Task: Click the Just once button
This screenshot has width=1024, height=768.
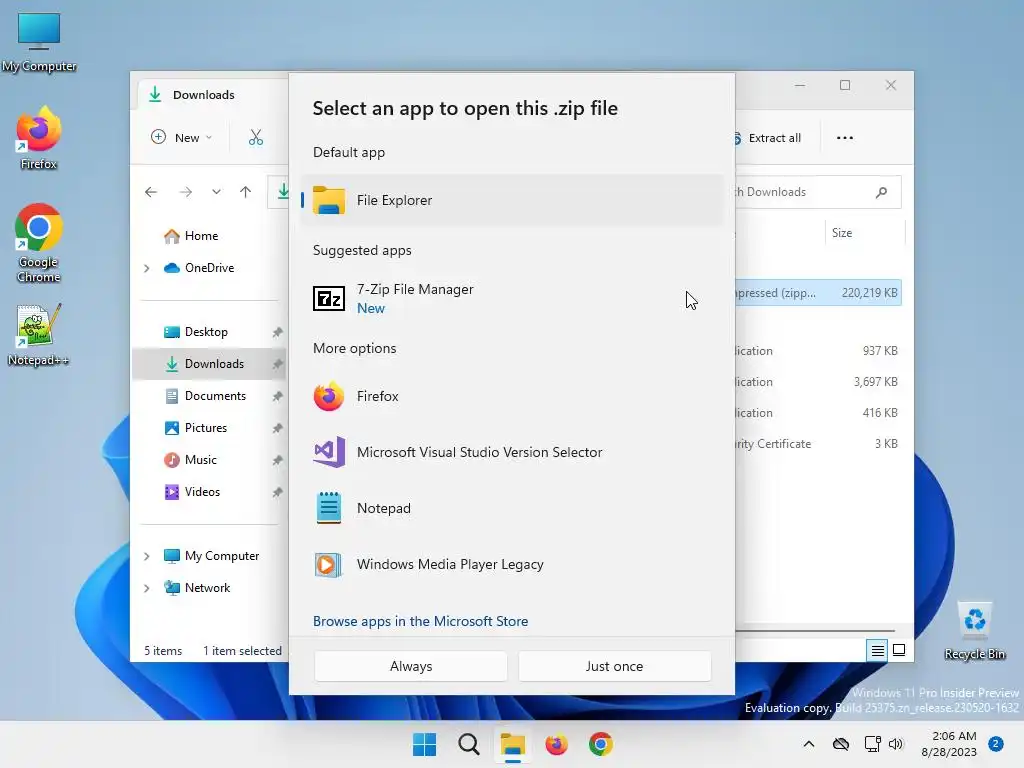Action: click(x=615, y=666)
